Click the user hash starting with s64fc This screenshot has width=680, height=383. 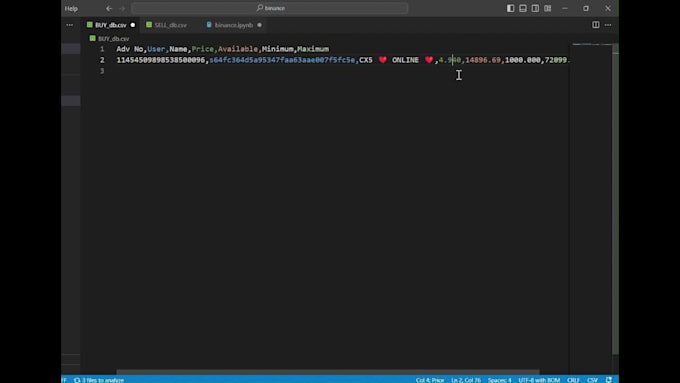(282, 60)
